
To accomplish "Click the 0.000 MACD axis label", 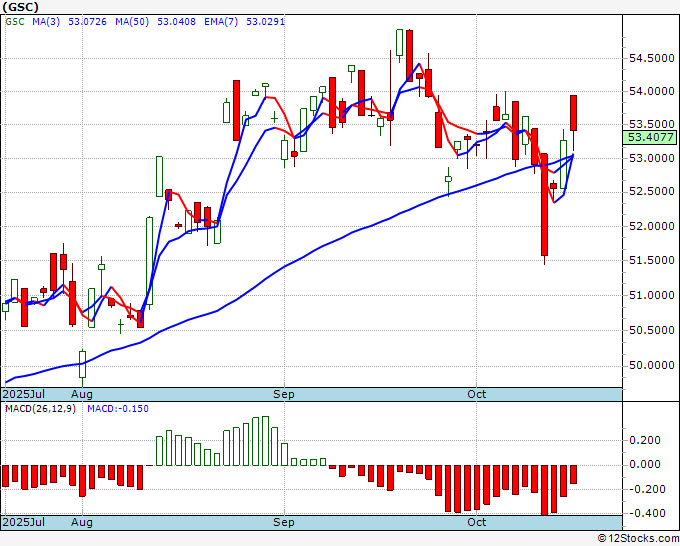I will pos(645,464).
